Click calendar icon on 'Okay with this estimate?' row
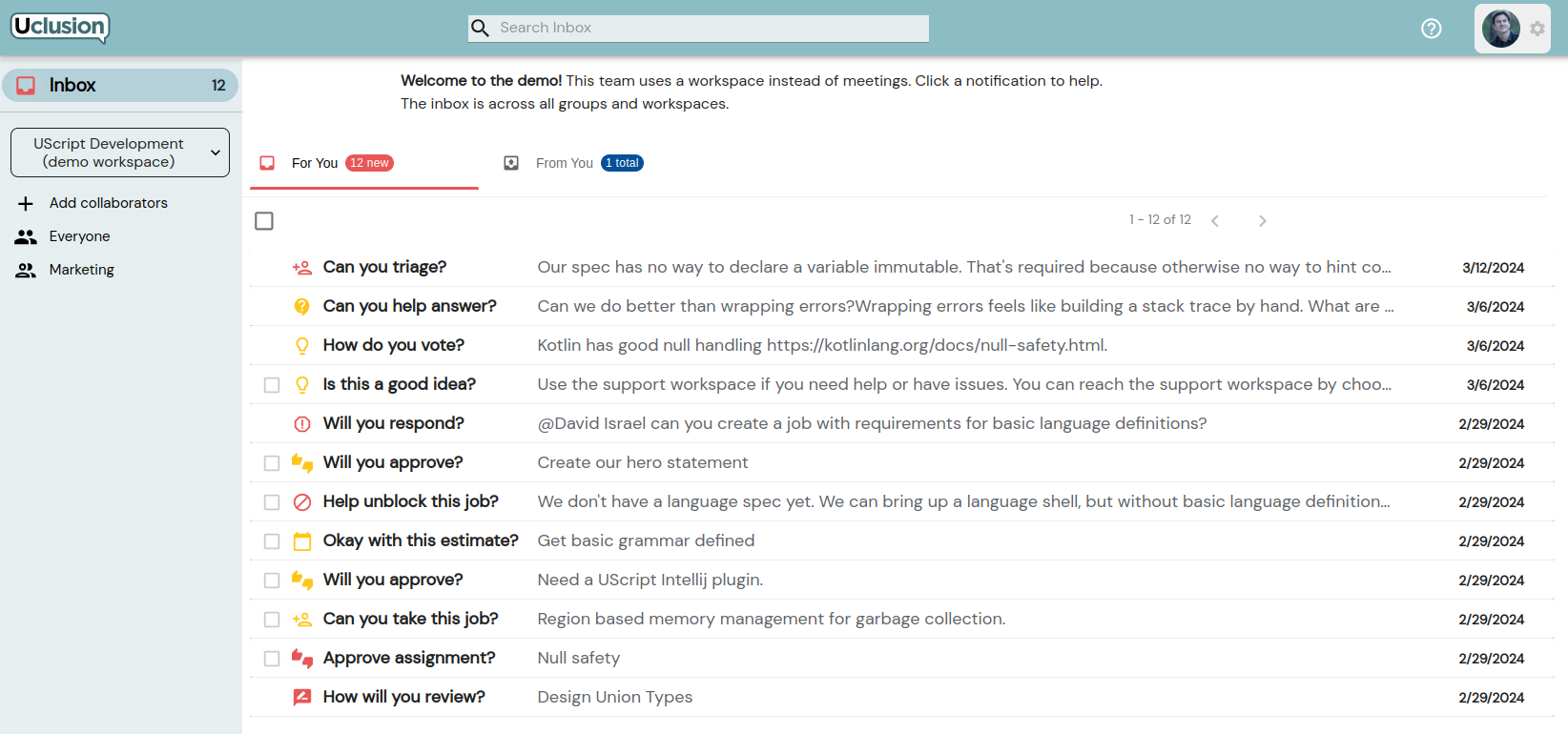The image size is (1568, 734). click(302, 541)
